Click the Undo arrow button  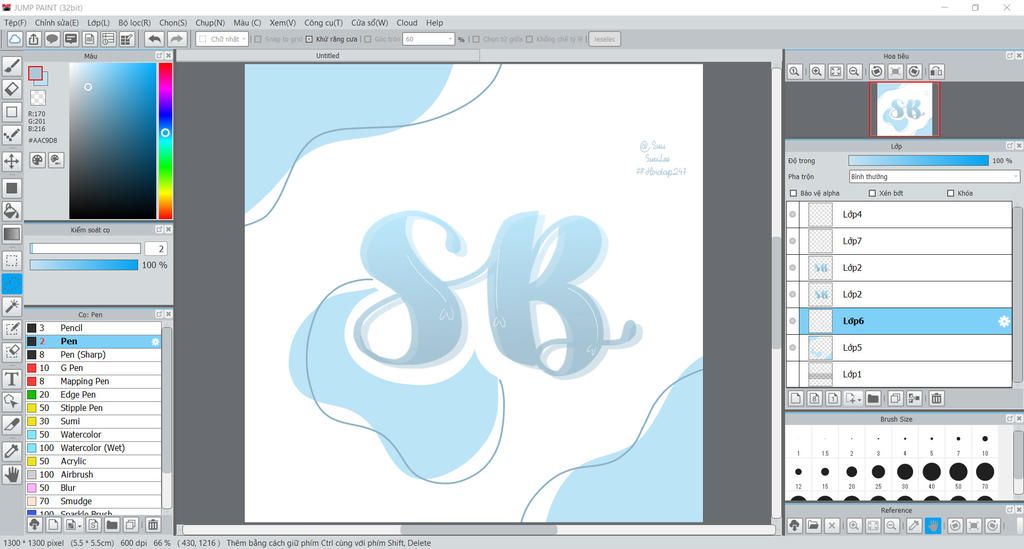(x=154, y=39)
